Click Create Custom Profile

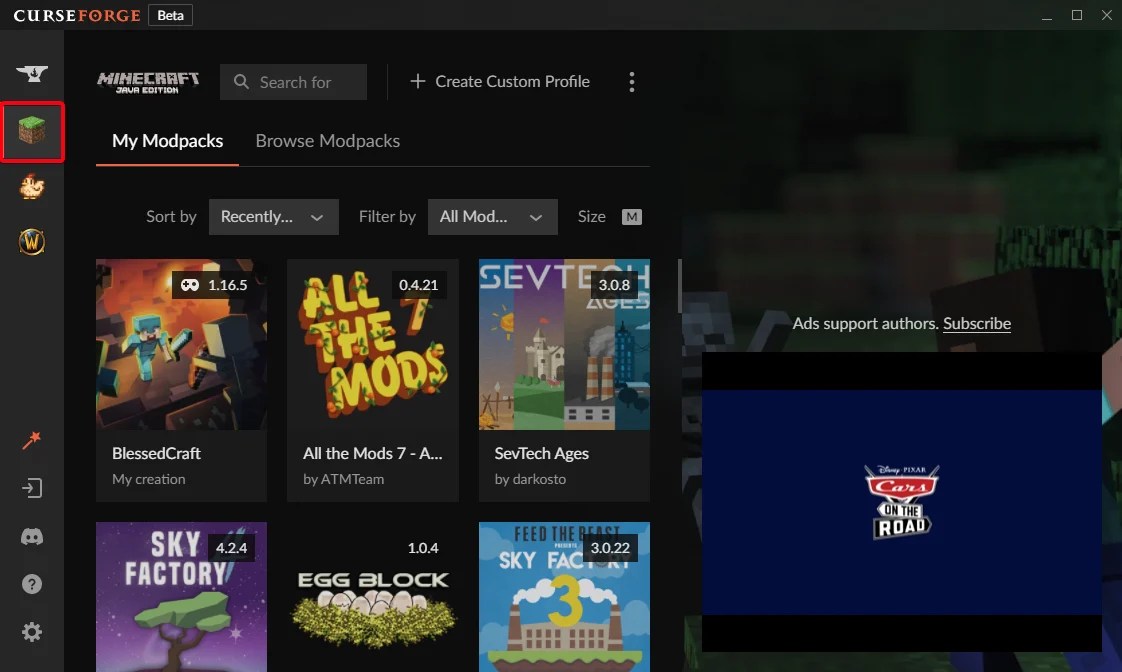coord(499,81)
